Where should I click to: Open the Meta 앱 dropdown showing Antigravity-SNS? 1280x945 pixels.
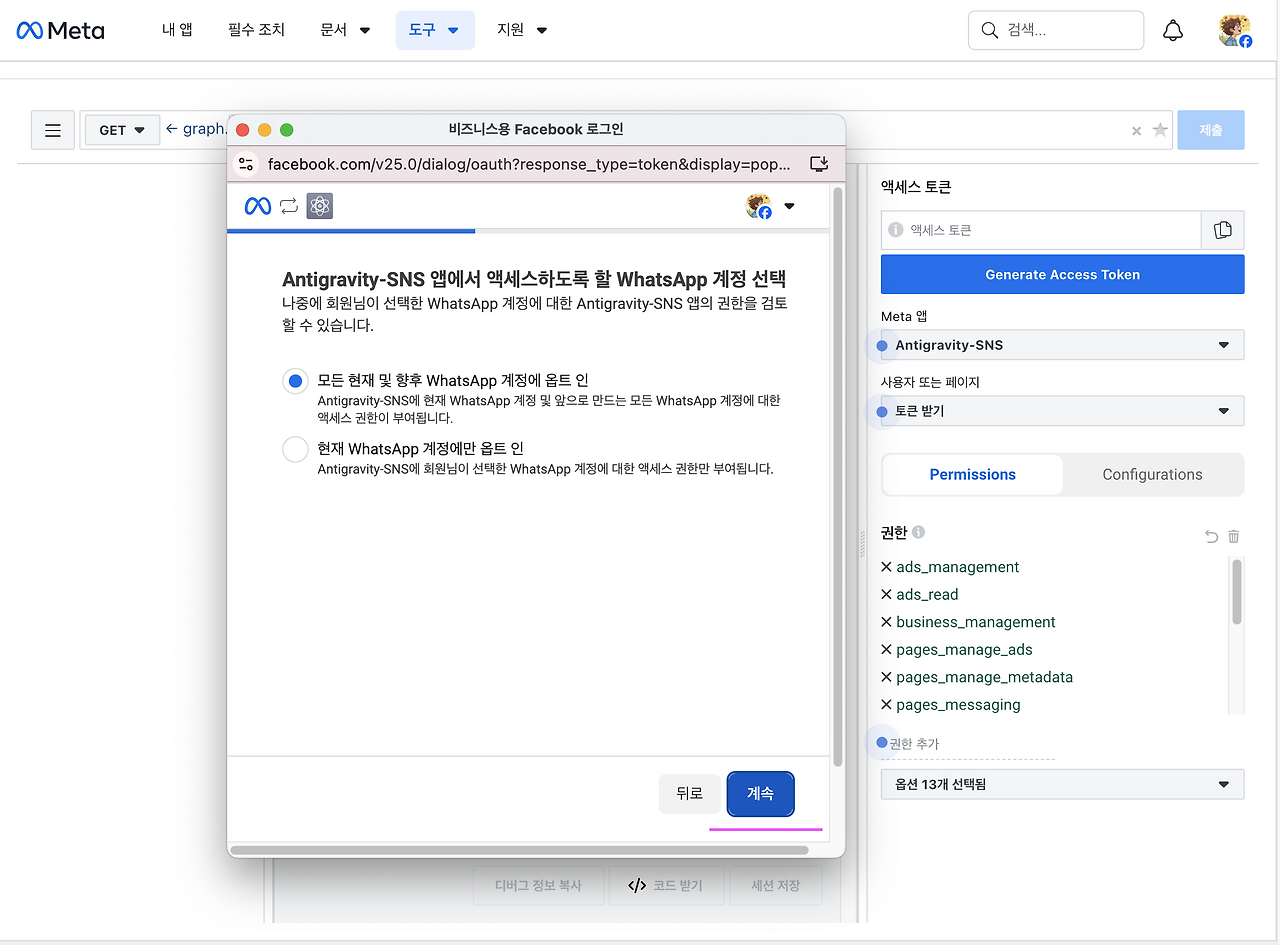(x=1063, y=345)
